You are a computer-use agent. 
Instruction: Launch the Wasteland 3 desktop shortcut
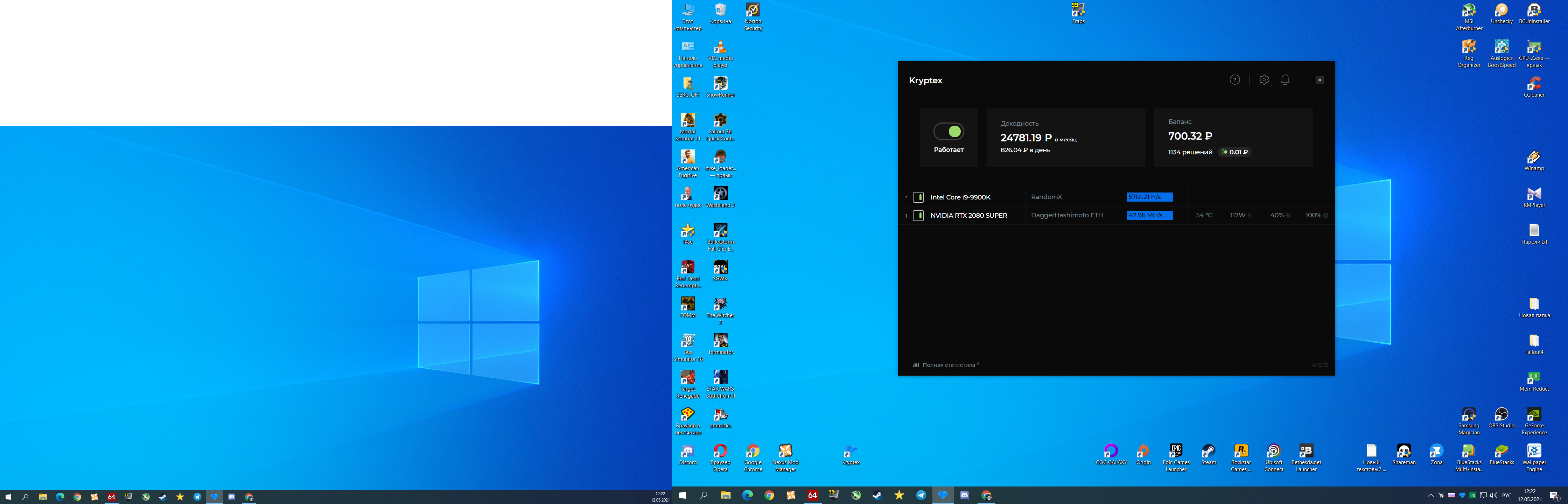click(721, 197)
